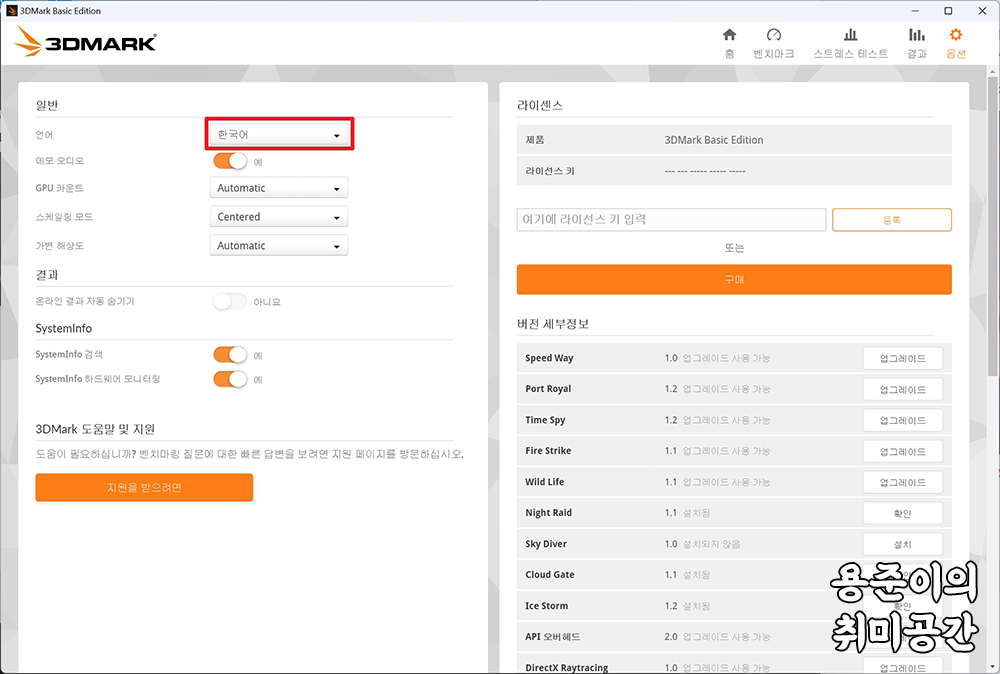Open Options gear icon
This screenshot has height=674, width=1000.
(955, 34)
